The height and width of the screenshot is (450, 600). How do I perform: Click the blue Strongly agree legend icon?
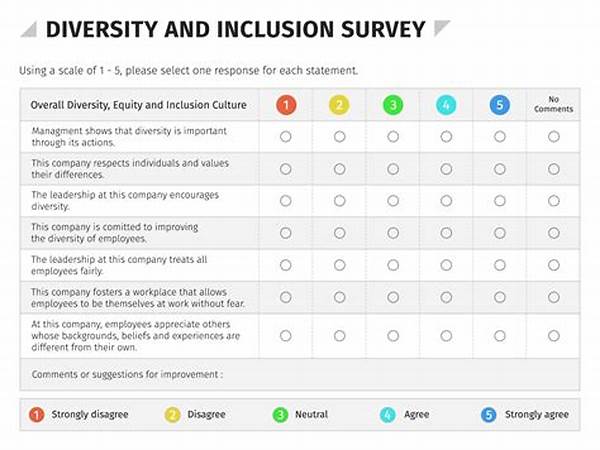489,414
